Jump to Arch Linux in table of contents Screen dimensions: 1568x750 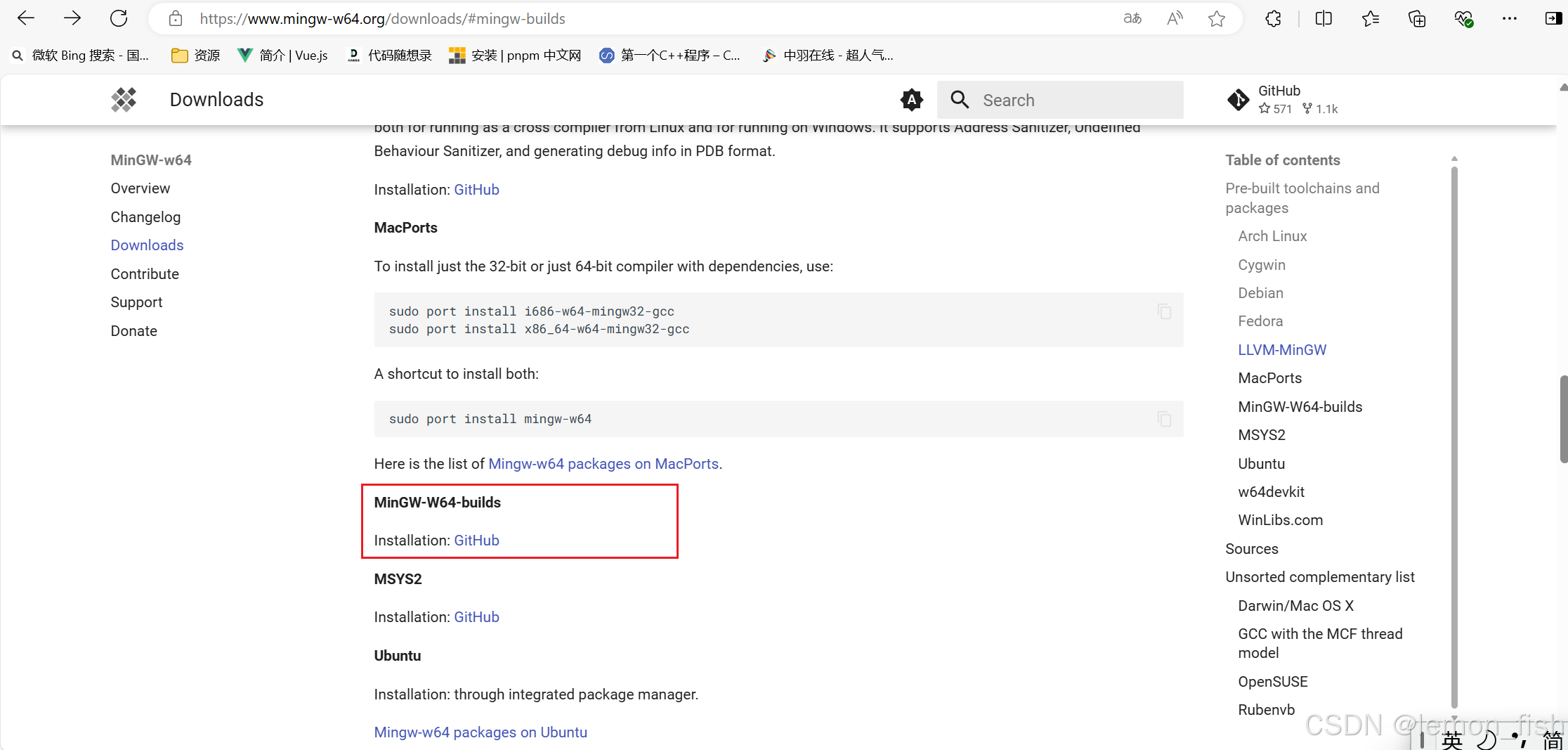(1272, 236)
